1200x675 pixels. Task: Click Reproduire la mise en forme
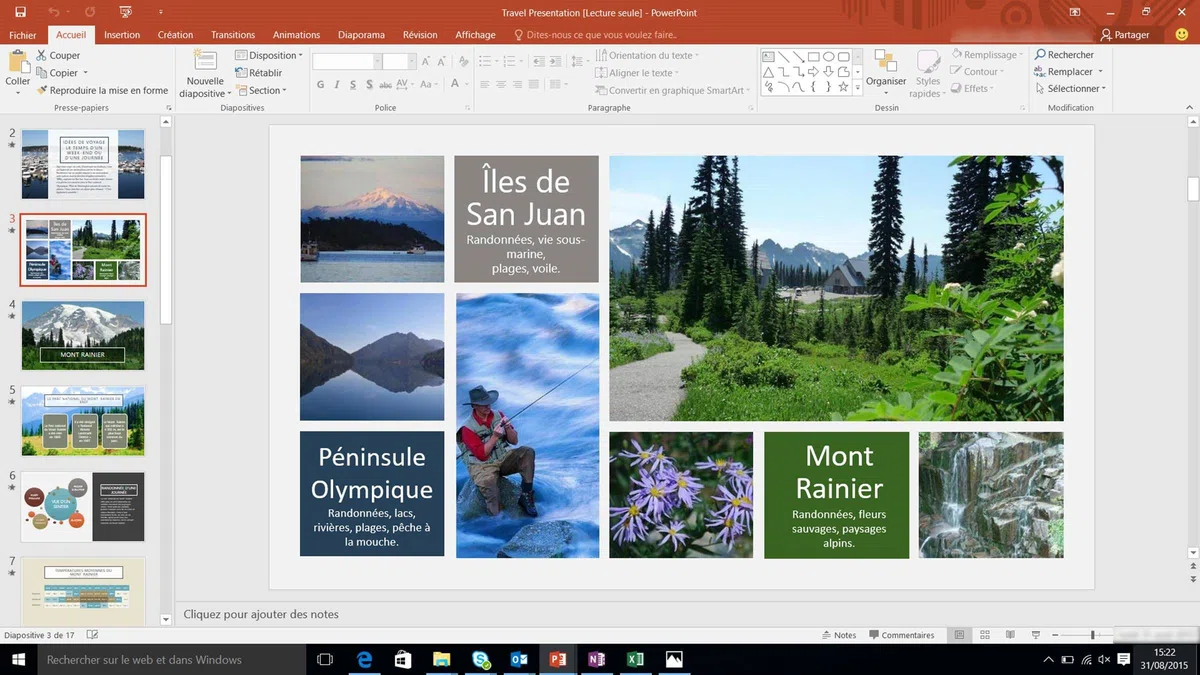(102, 90)
